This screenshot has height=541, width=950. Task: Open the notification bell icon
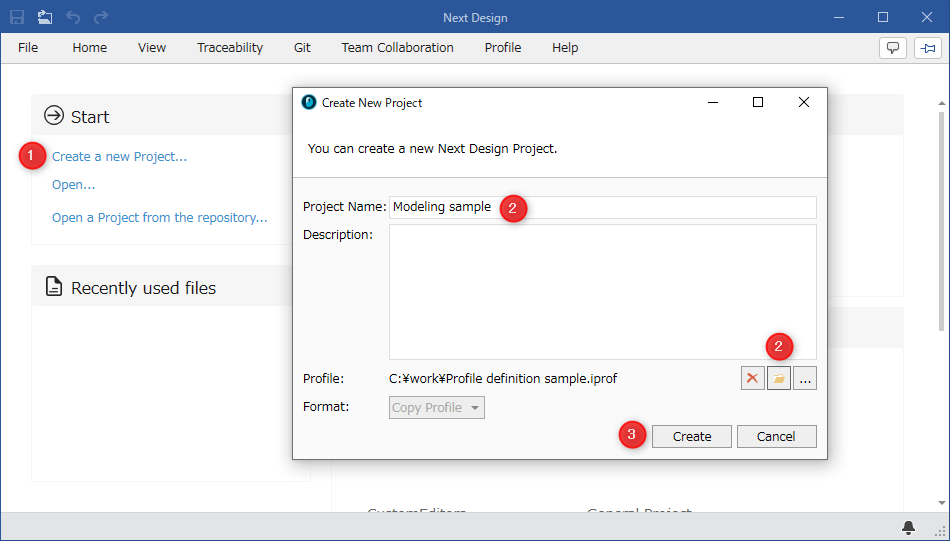[x=908, y=528]
